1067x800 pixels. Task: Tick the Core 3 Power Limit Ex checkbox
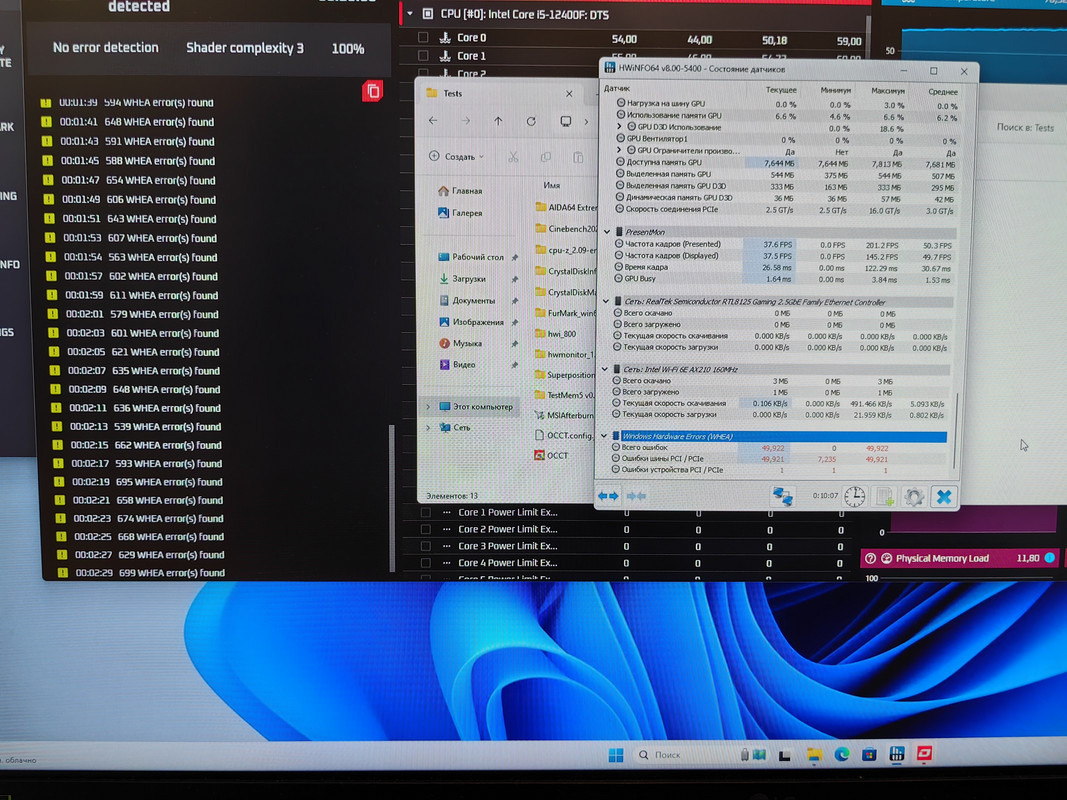(x=425, y=546)
